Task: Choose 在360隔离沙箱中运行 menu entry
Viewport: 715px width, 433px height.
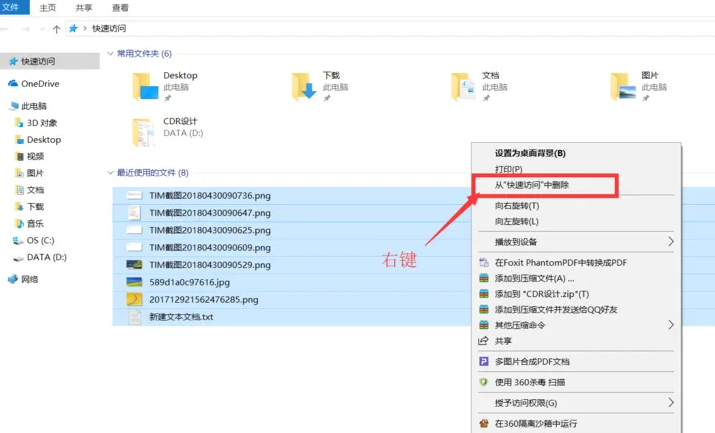Action: 536,423
